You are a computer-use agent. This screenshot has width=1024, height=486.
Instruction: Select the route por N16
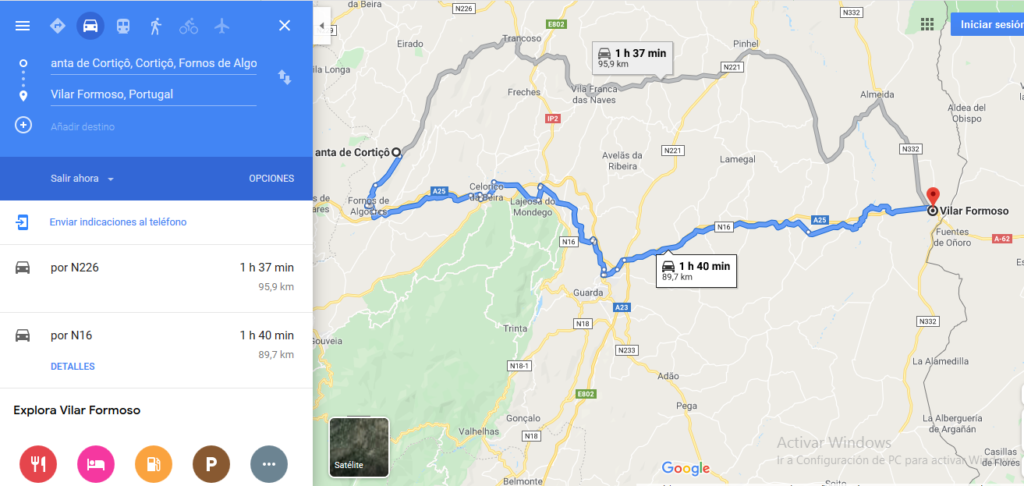tap(156, 350)
